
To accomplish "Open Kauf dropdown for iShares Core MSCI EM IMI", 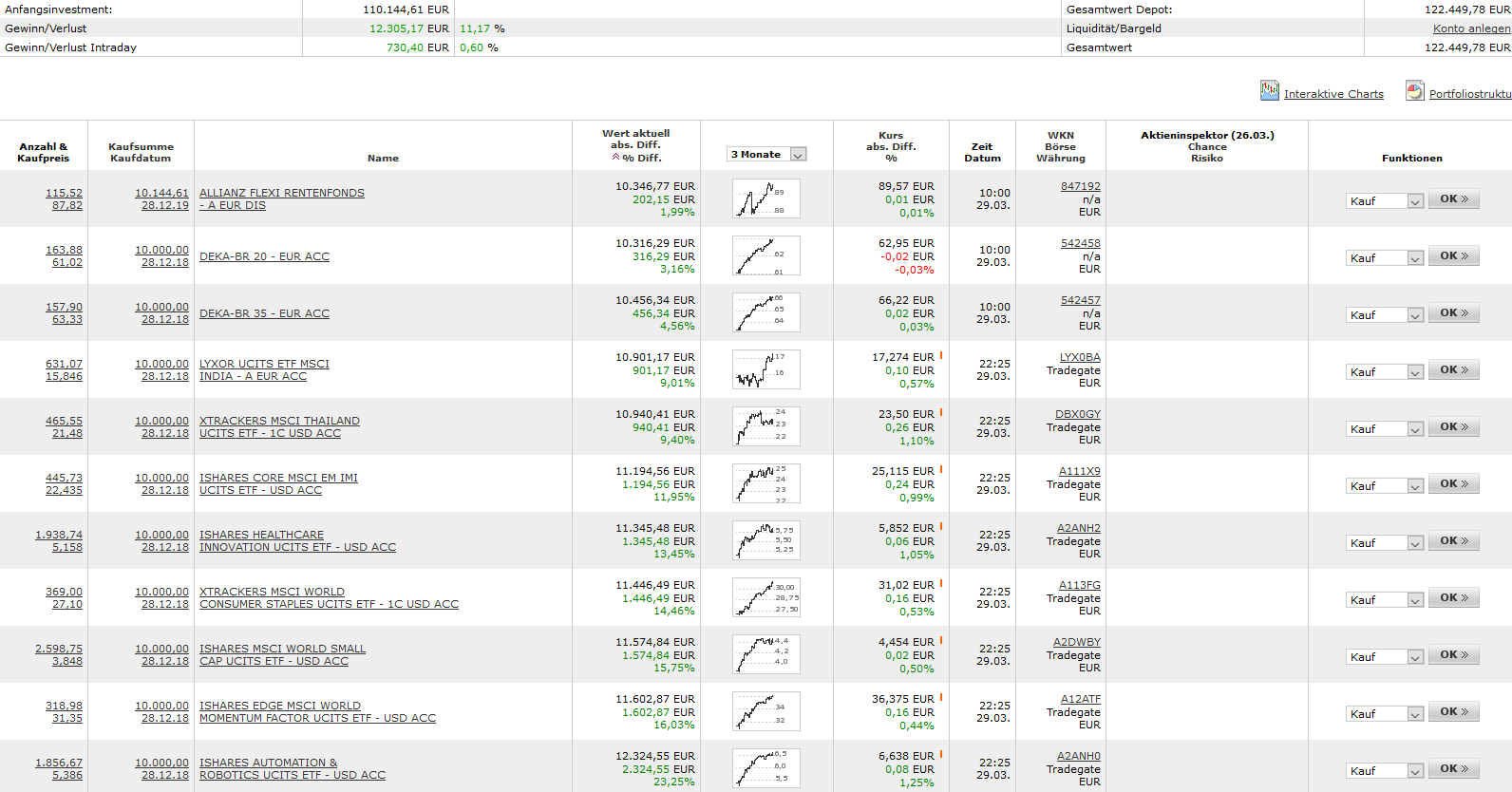I will point(1385,485).
